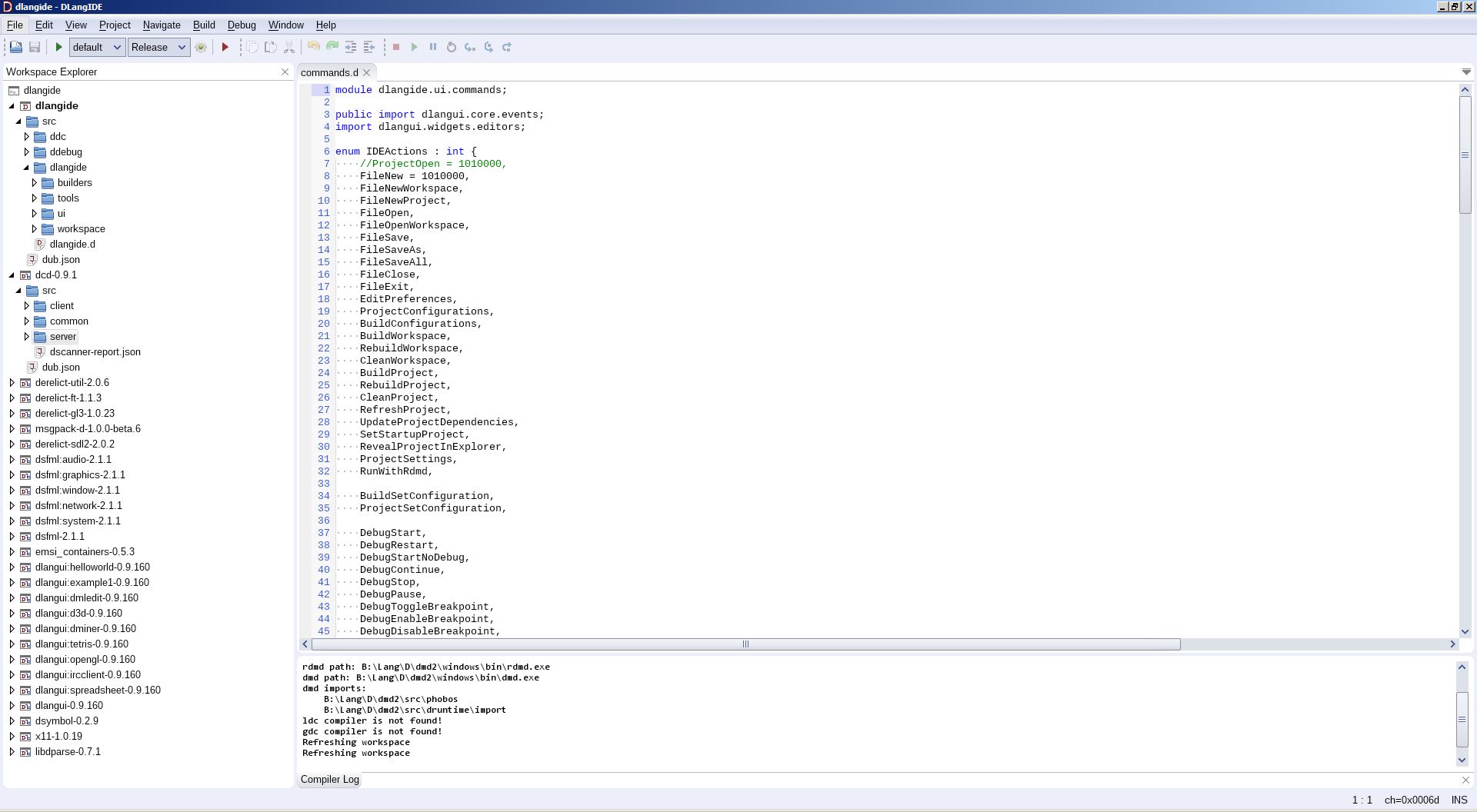Open the tab list dropdown arrow
Viewport: 1477px width, 812px height.
tap(1466, 72)
